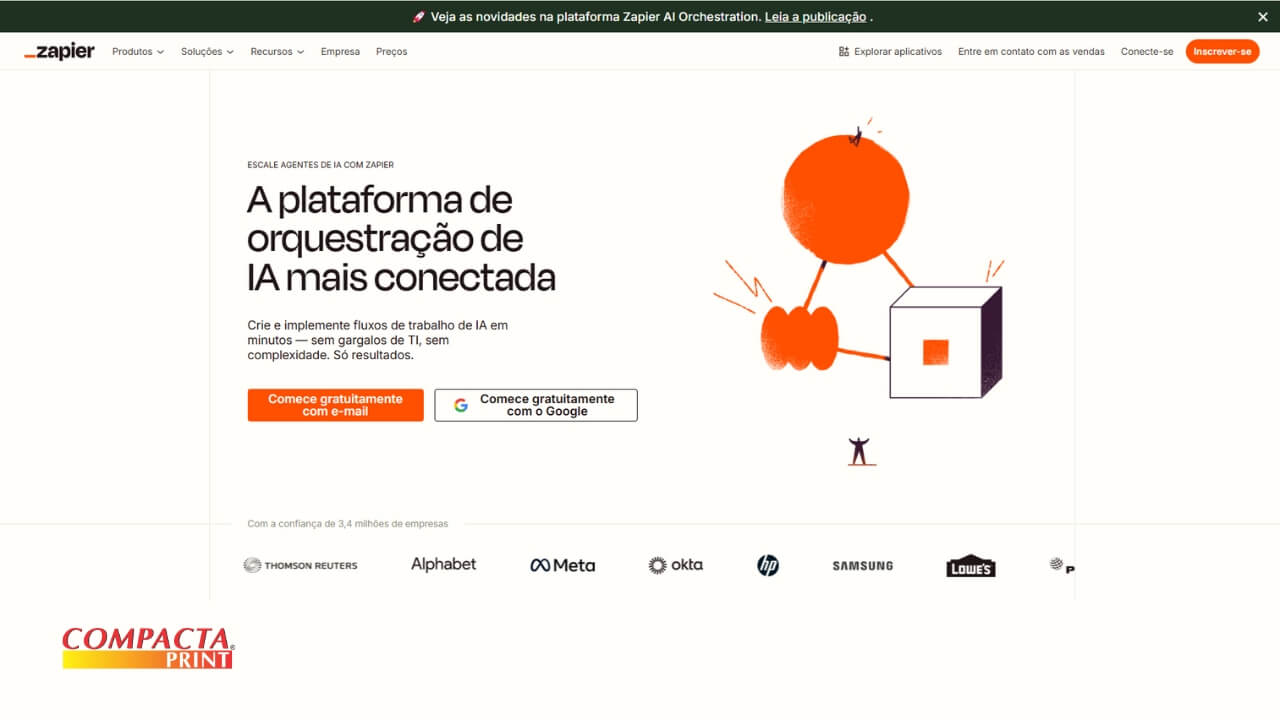
Task: Click the Meta logo
Action: pos(562,565)
